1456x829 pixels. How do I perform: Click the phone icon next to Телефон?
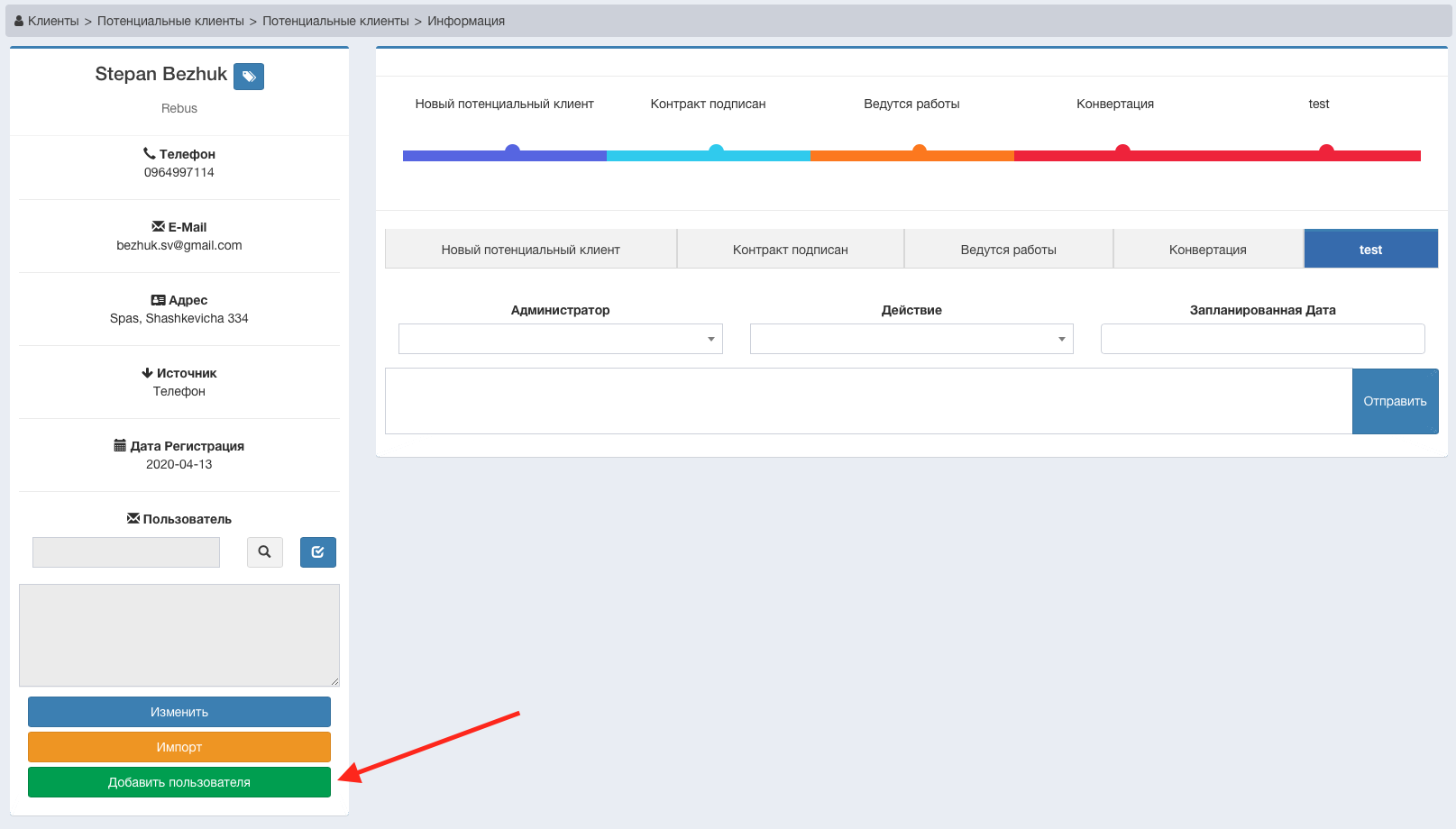coord(150,154)
